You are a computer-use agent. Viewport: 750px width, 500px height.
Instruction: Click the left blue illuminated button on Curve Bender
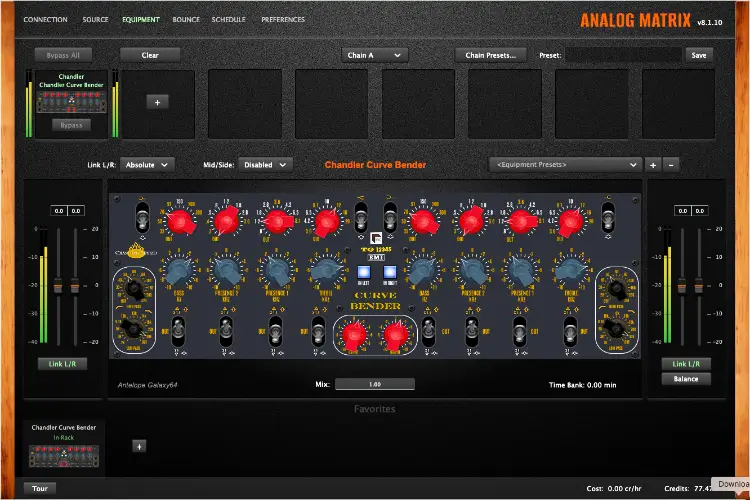pyautogui.click(x=365, y=273)
